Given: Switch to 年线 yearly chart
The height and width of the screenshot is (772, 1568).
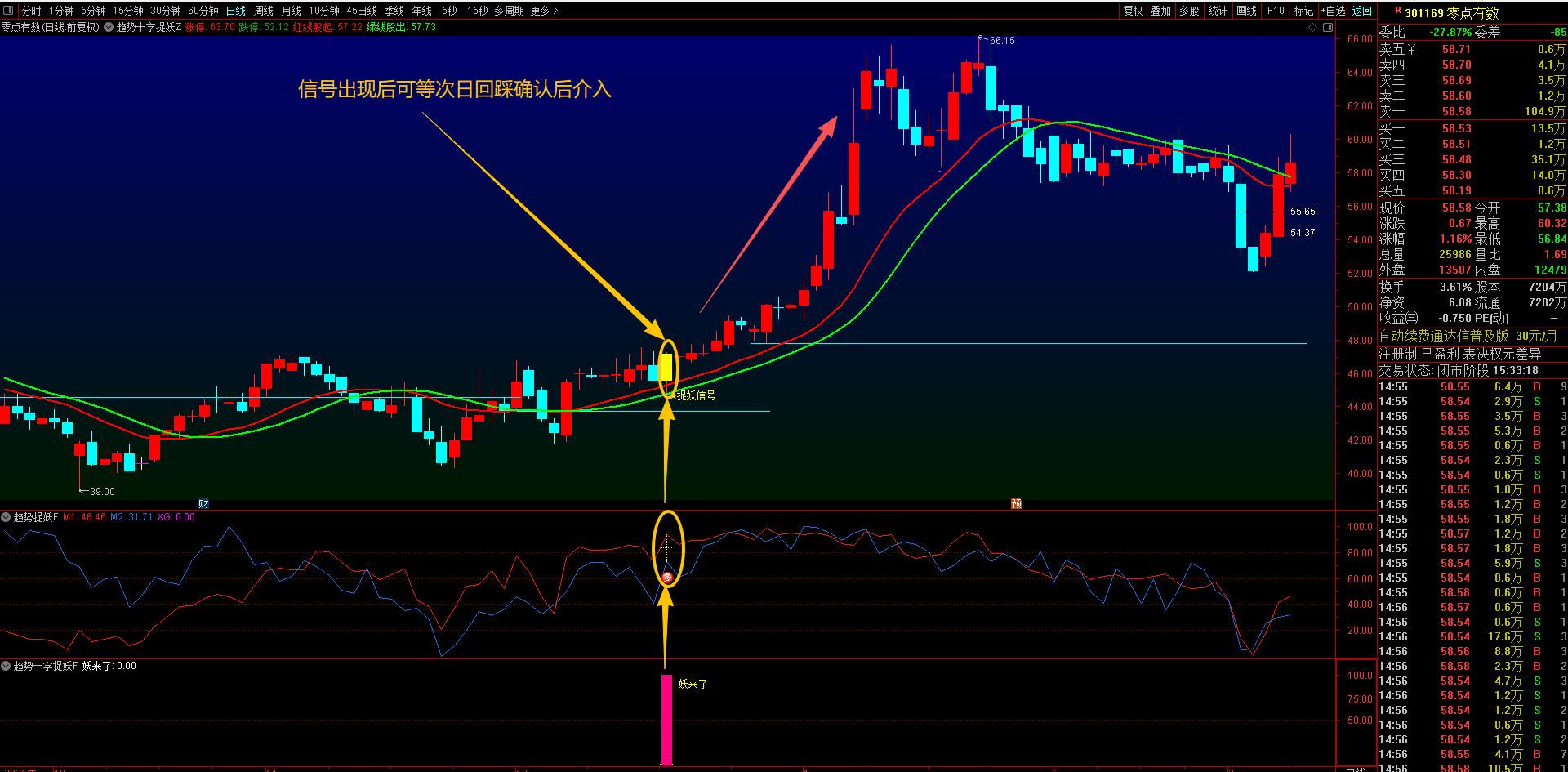Looking at the screenshot, I should point(422,11).
